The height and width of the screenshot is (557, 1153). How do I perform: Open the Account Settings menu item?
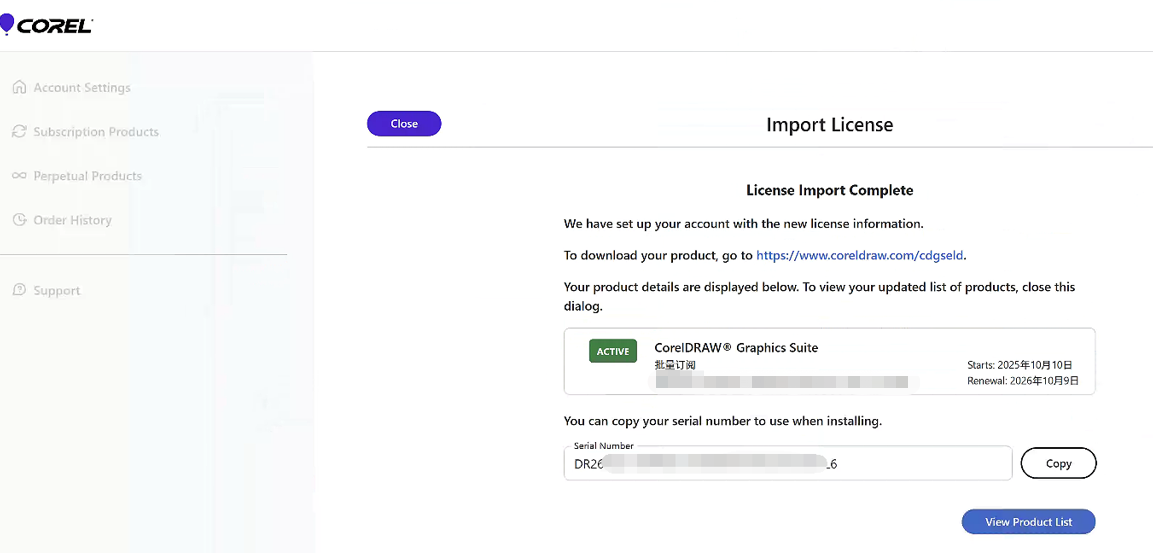(82, 88)
